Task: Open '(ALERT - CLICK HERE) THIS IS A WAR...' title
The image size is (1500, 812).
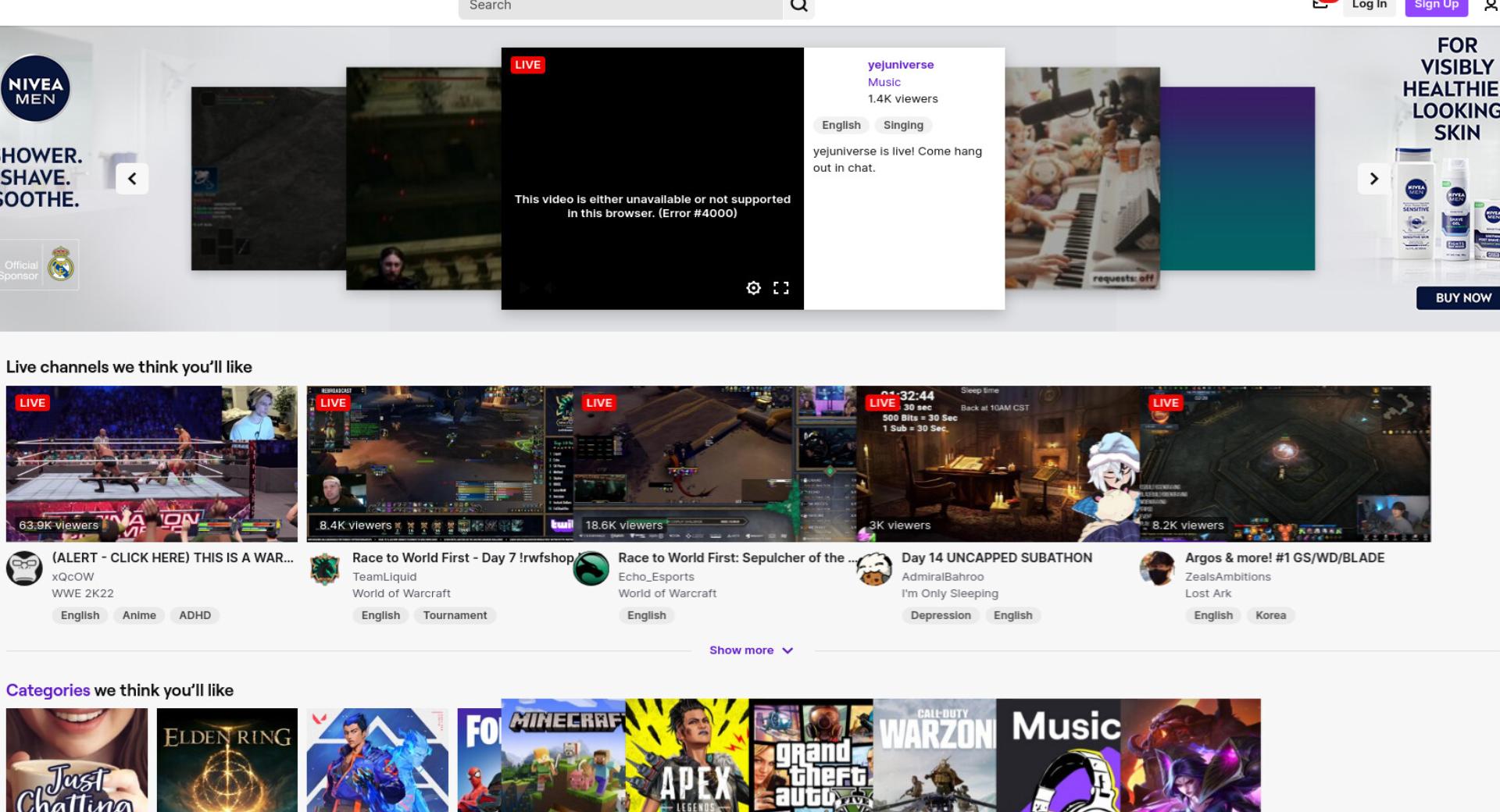Action: [x=173, y=558]
